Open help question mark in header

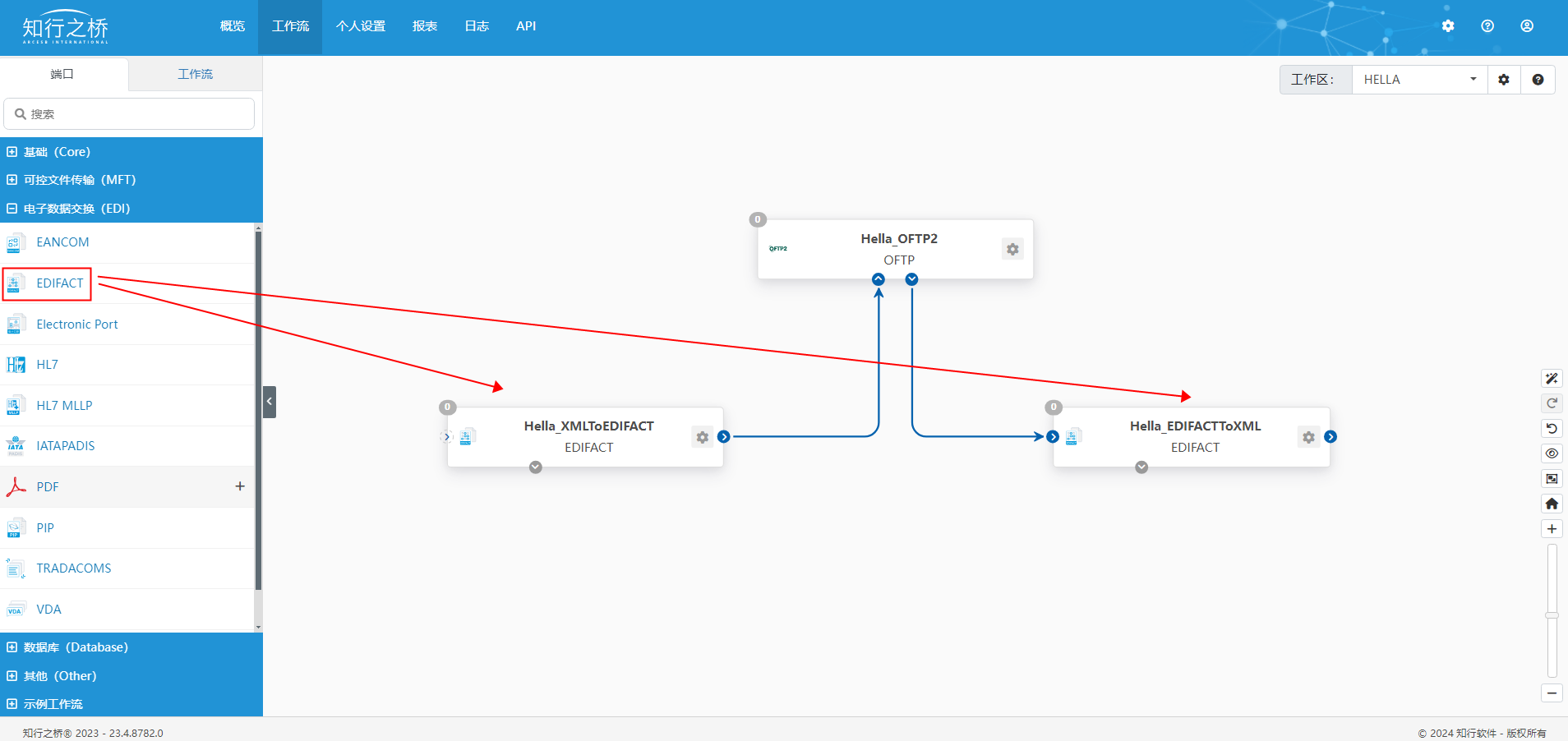coord(1487,26)
